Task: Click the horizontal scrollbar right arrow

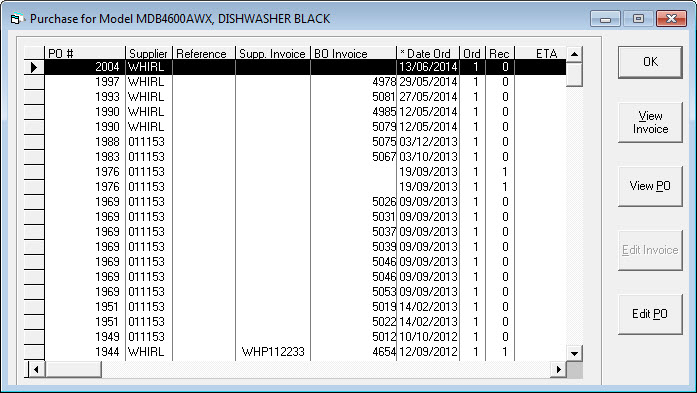Action: click(559, 369)
